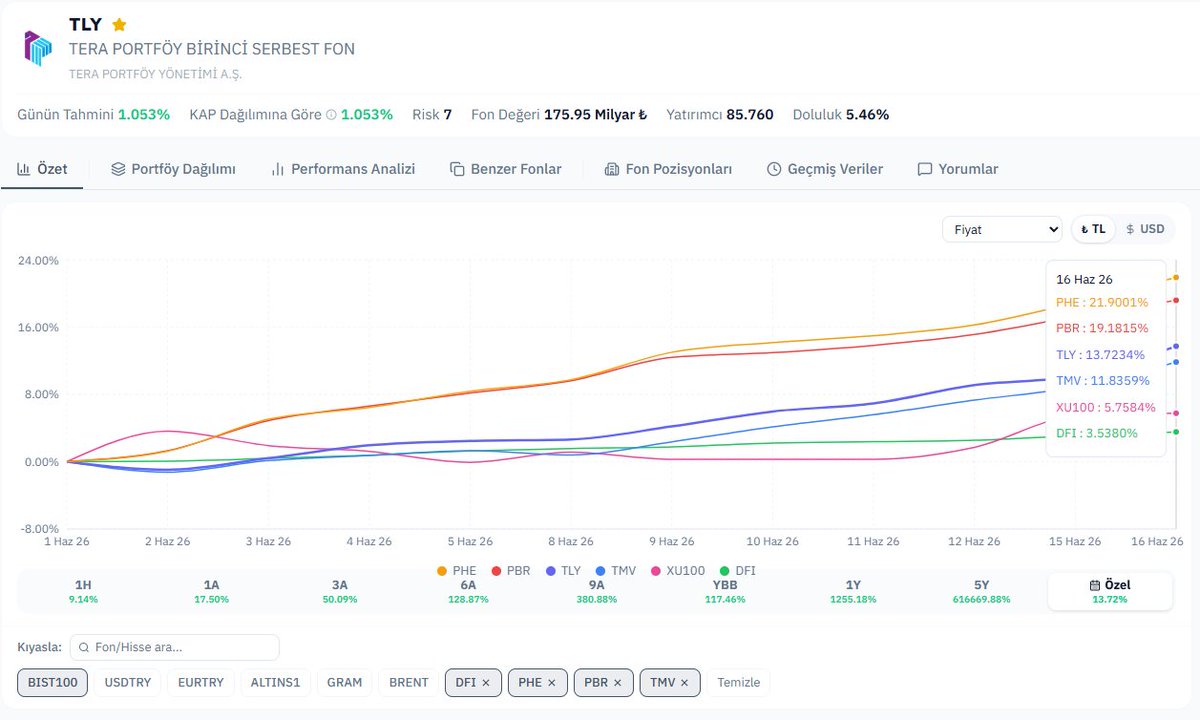Click the 16 Haz 26 x-axis label
Image resolution: width=1200 pixels, height=720 pixels.
tap(1158, 541)
